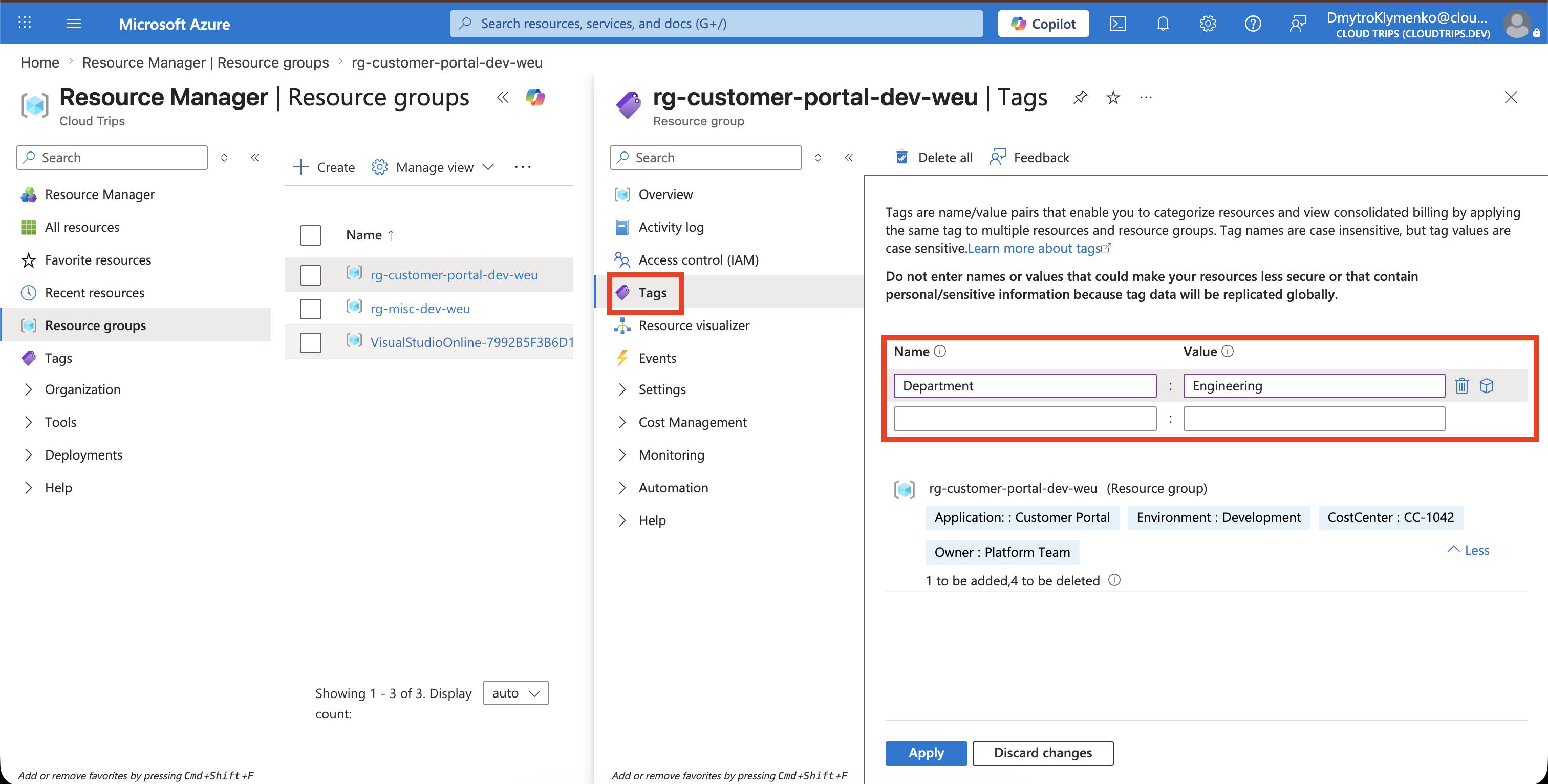Image resolution: width=1548 pixels, height=784 pixels.
Task: Open the help question mark icon
Action: pos(1253,24)
